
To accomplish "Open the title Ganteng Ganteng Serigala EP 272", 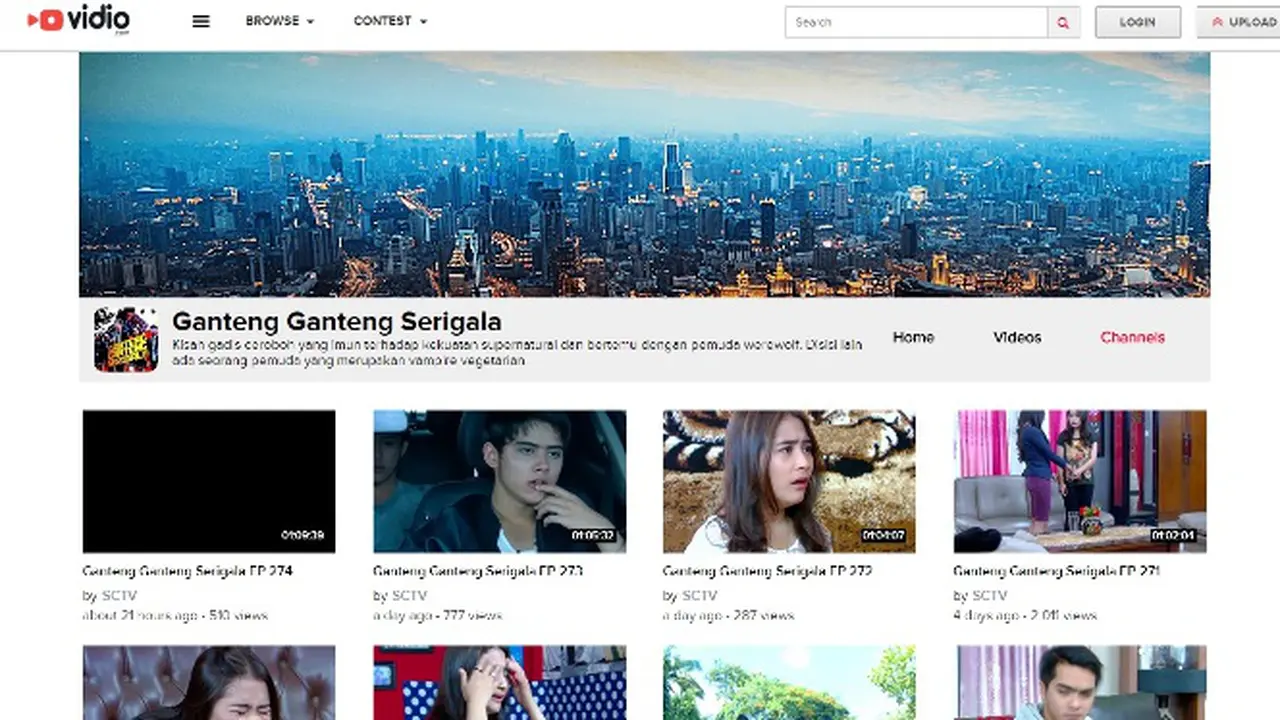I will tap(767, 572).
